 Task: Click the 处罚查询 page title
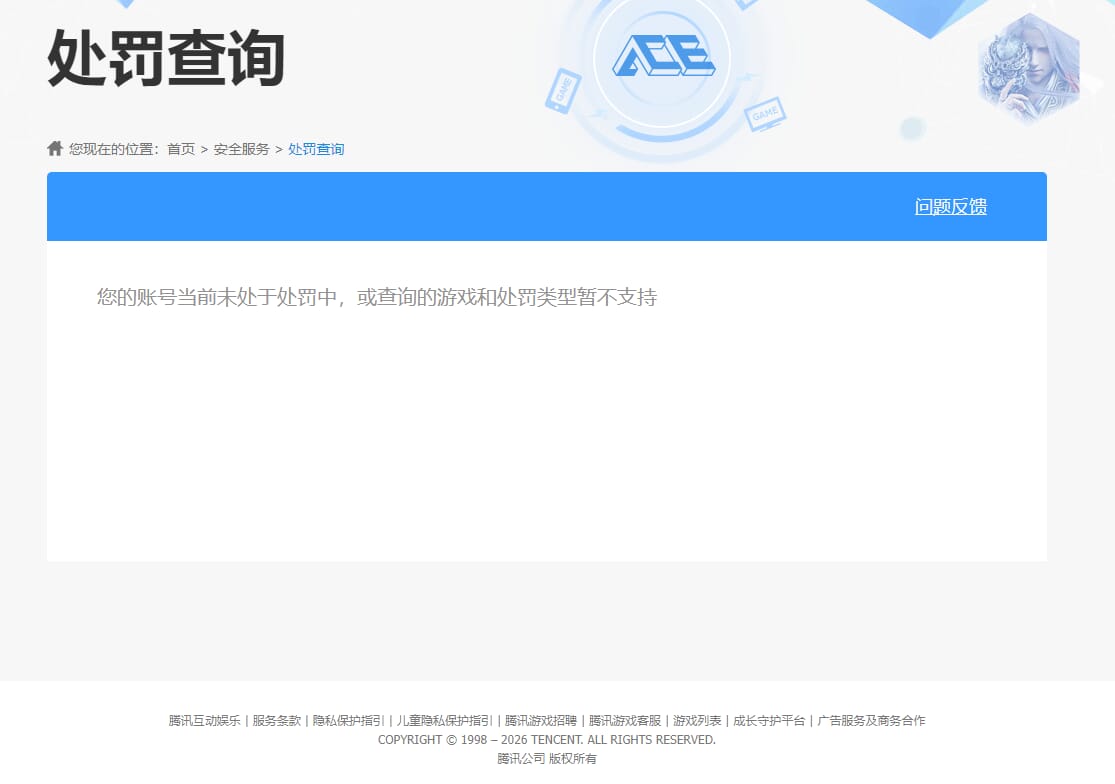(165, 60)
